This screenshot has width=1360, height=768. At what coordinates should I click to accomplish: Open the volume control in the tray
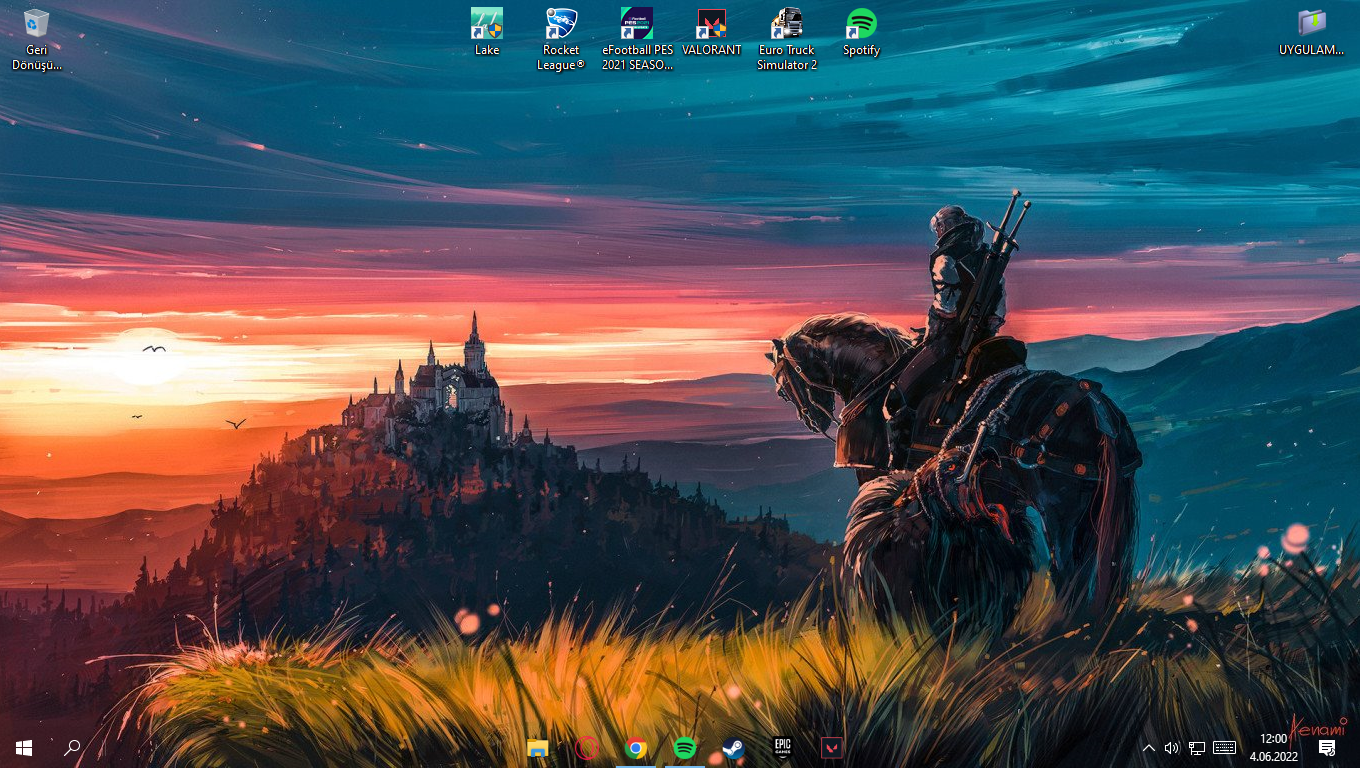pyautogui.click(x=1172, y=748)
